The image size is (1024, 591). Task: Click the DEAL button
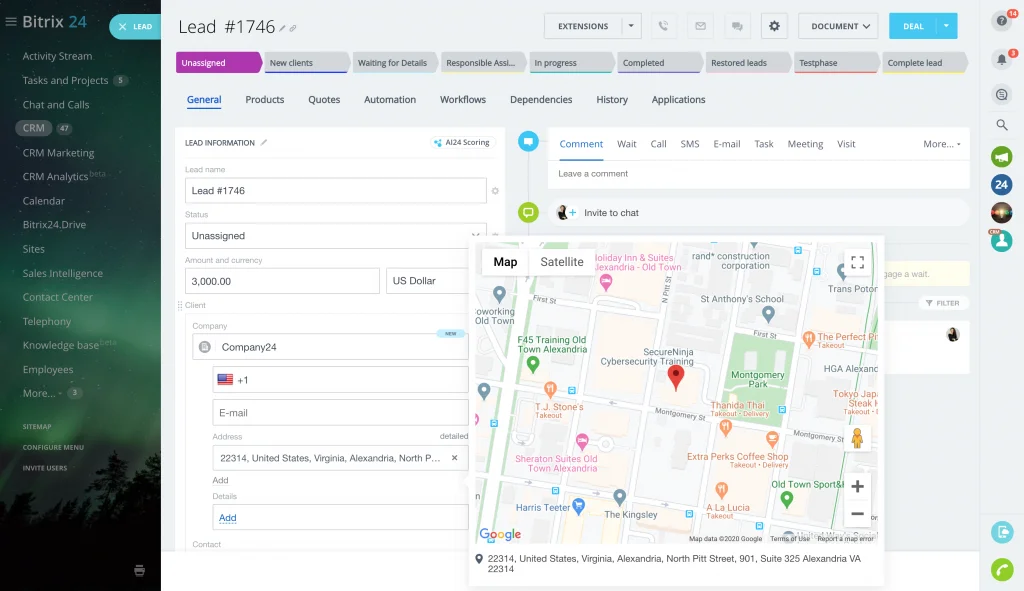pyautogui.click(x=913, y=26)
